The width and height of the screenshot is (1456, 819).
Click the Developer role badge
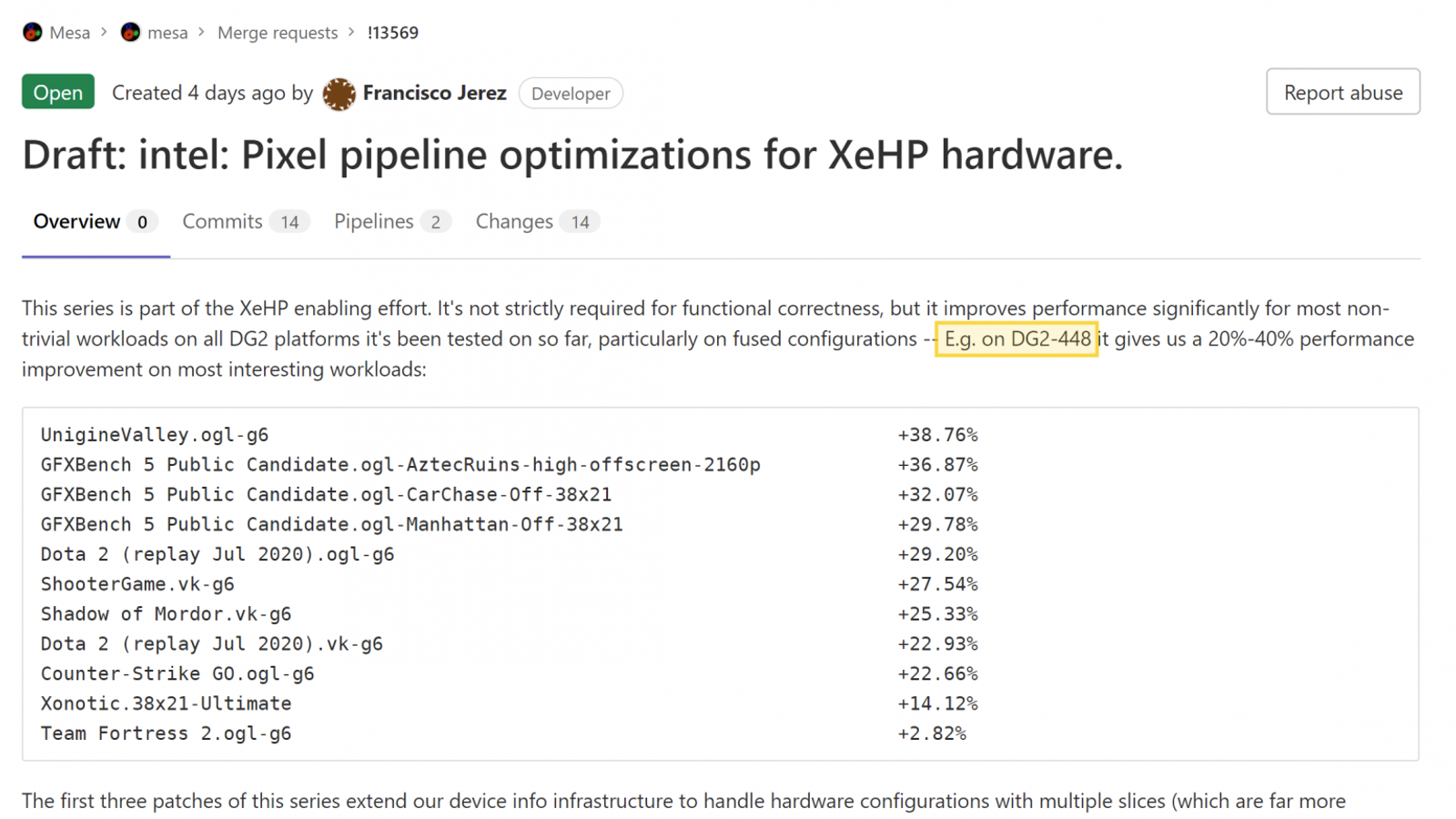pyautogui.click(x=571, y=94)
